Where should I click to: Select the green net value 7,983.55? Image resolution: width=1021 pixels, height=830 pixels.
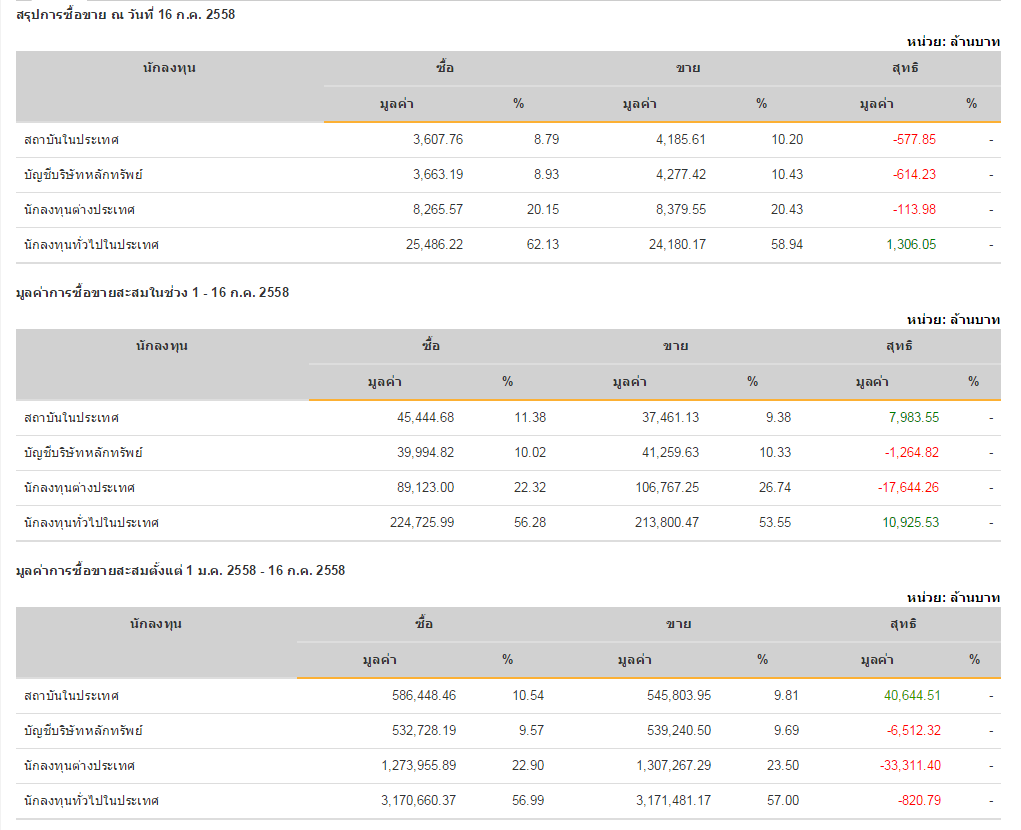click(x=909, y=418)
